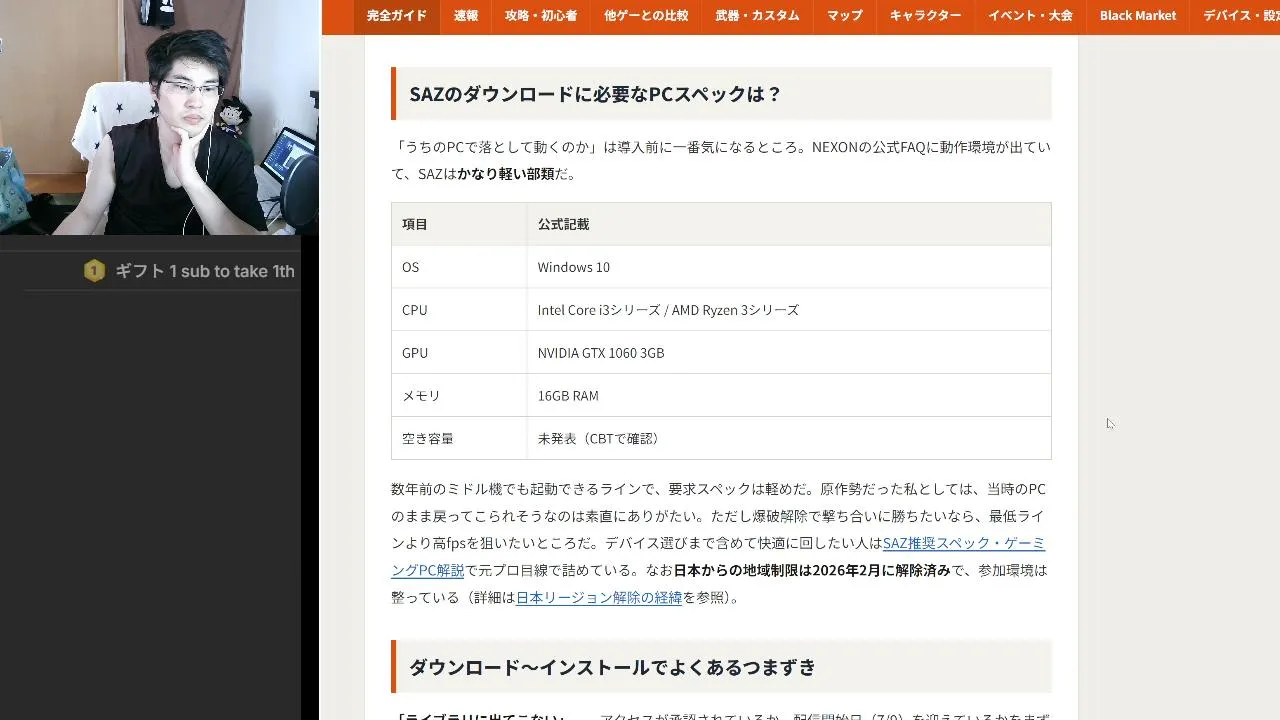Click bold text 日本からの地域制限は2026年2月に解除済み
The image size is (1280, 720).
tap(812, 571)
